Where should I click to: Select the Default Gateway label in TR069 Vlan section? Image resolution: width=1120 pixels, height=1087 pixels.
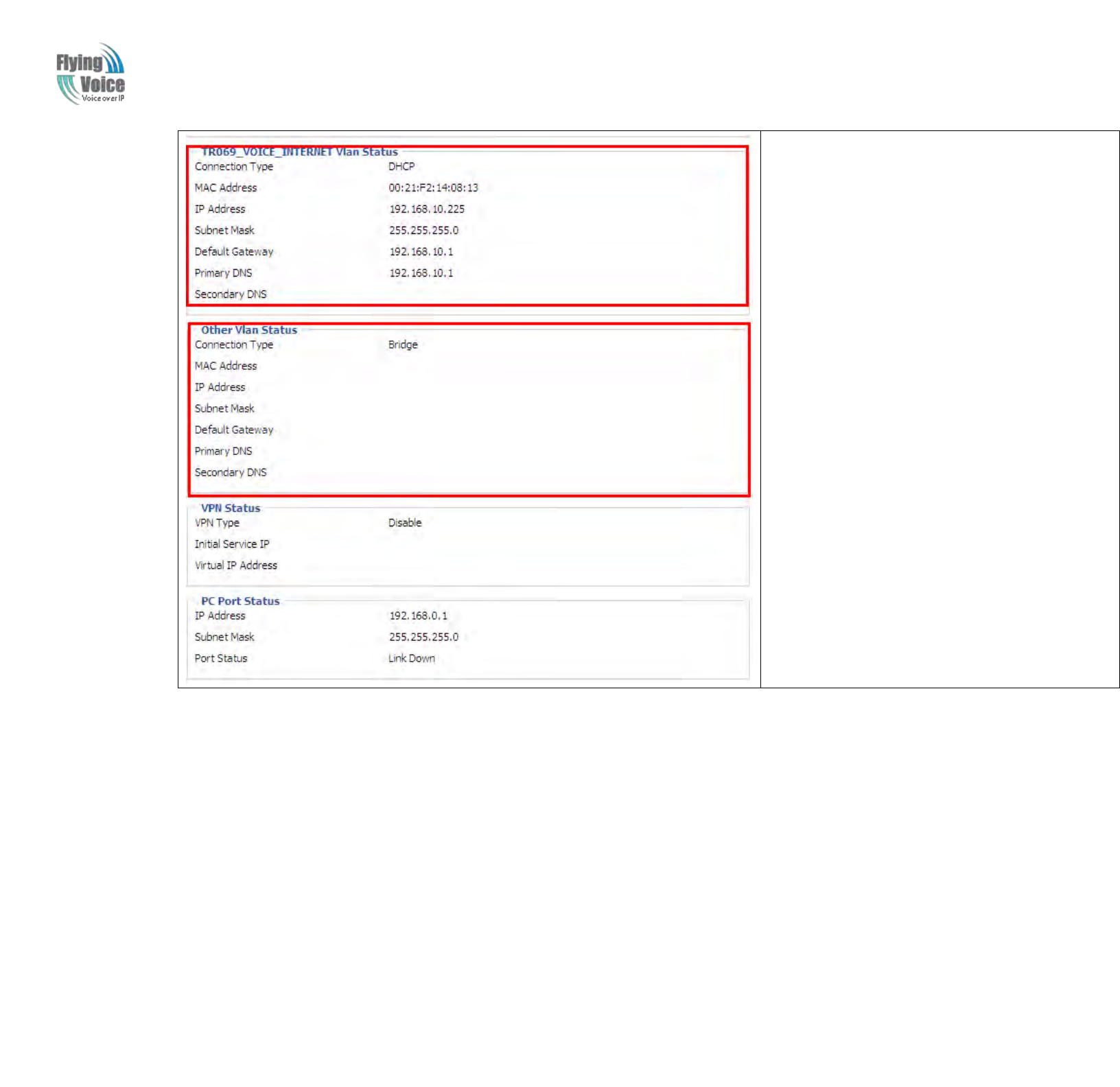pyautogui.click(x=234, y=252)
